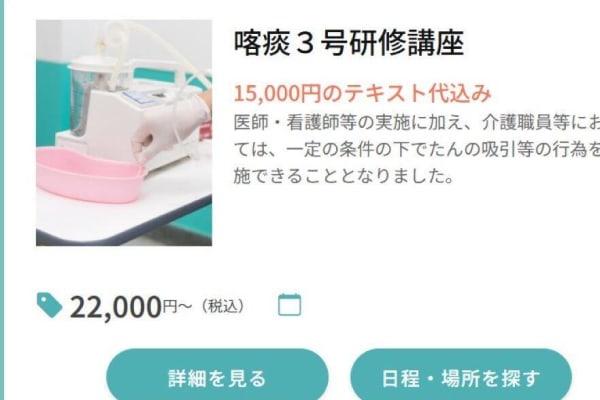
Task: Click the calendar icon beside the price
Action: tap(289, 305)
